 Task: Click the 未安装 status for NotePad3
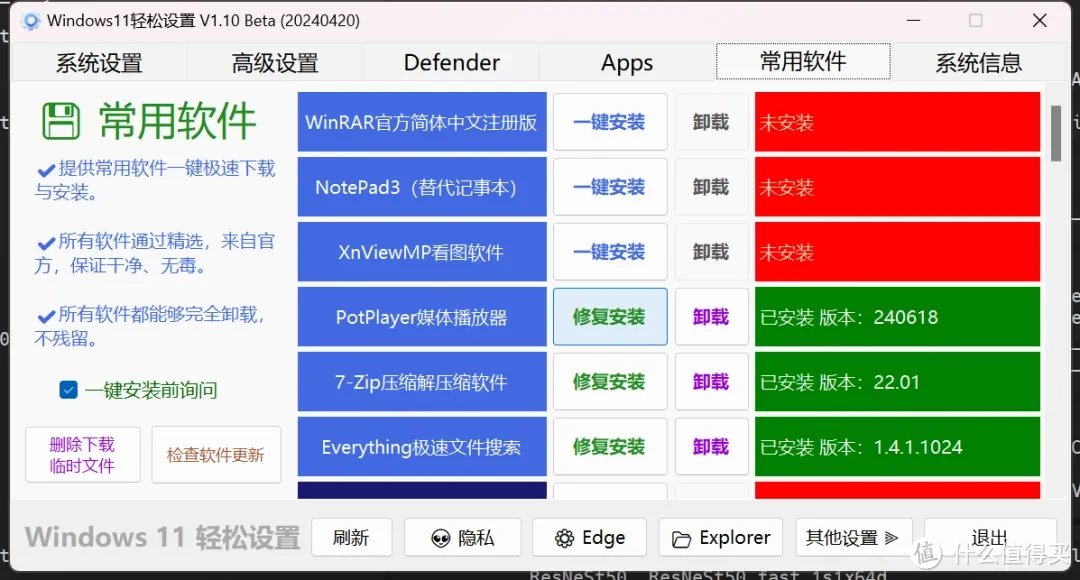[x=897, y=187]
